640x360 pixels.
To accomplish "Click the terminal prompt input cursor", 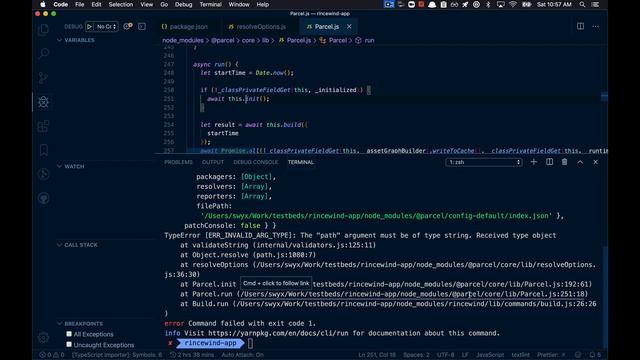I will click(x=250, y=343).
